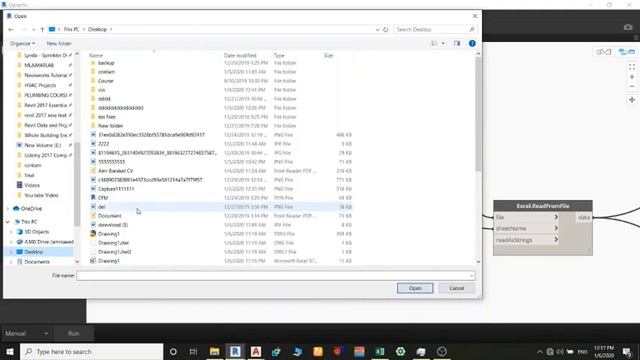This screenshot has height=360, width=640.
Task: Open recent locations dropdown arrow
Action: 33,29
